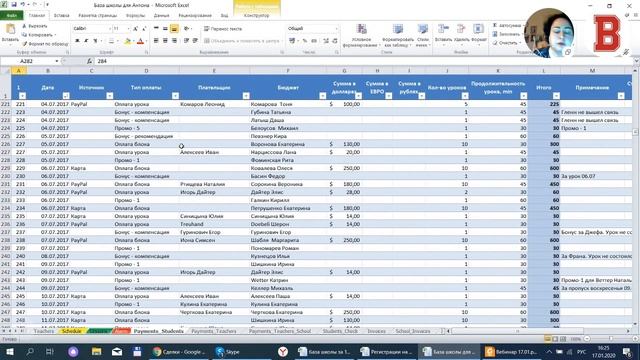Toggle bottom align in the ribbon
Screen dimensions: 640x360
(x=174, y=29)
